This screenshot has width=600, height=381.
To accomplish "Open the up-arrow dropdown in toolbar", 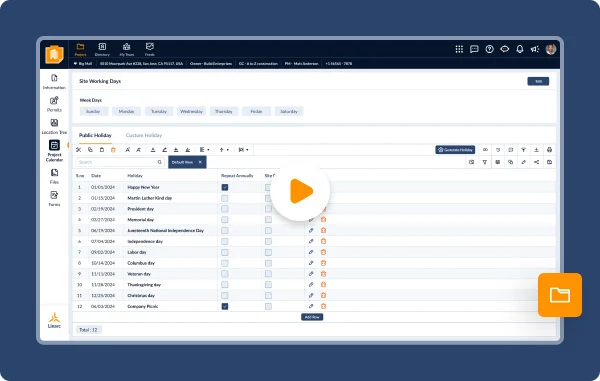I will pos(224,150).
